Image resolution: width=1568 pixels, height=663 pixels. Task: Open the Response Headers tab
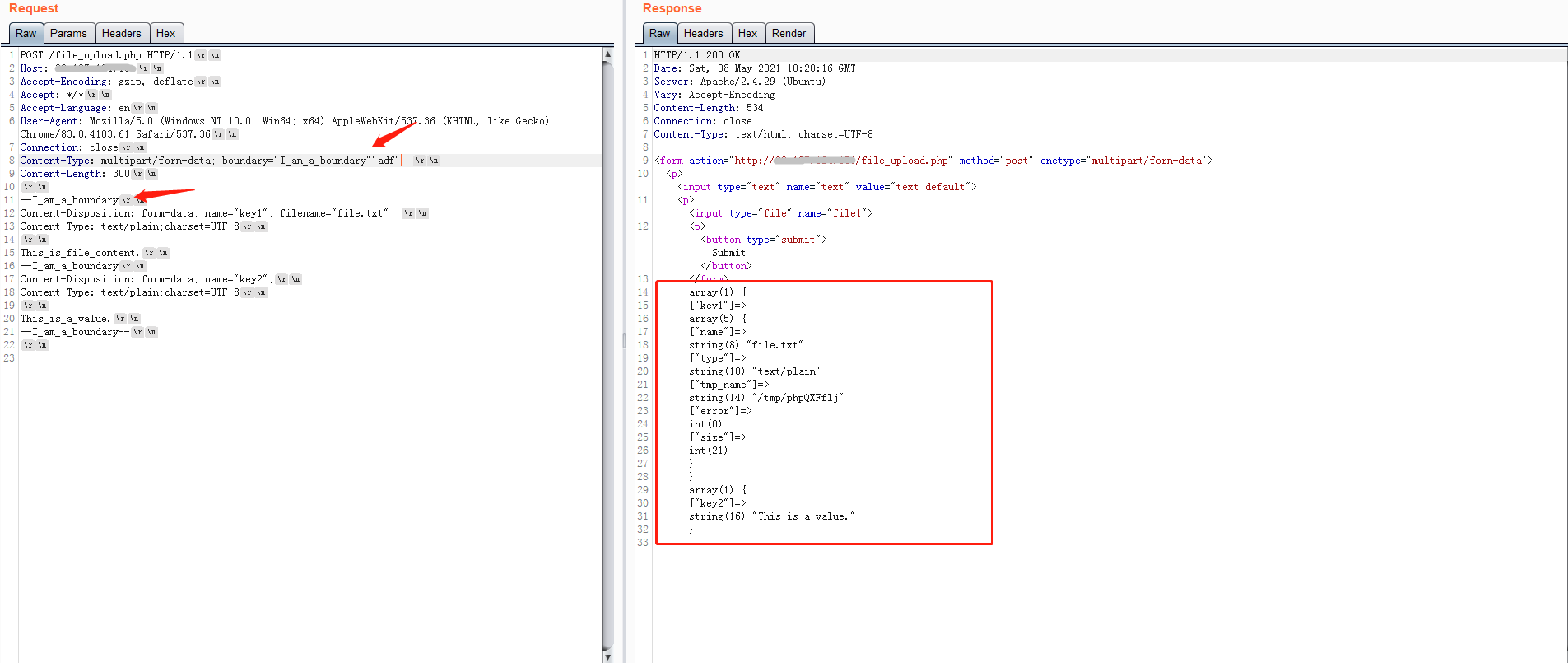[704, 33]
